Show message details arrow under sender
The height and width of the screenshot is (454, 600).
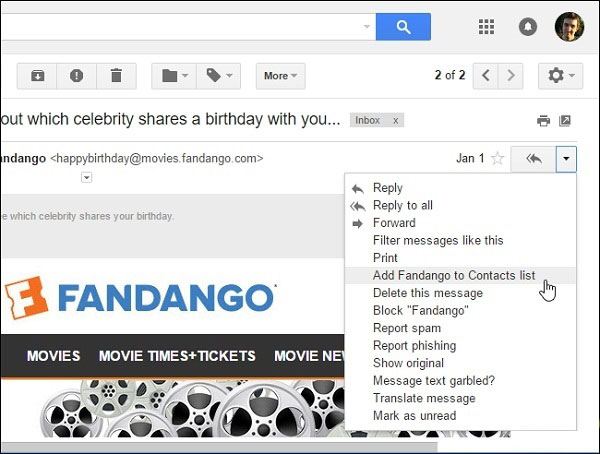(87, 177)
